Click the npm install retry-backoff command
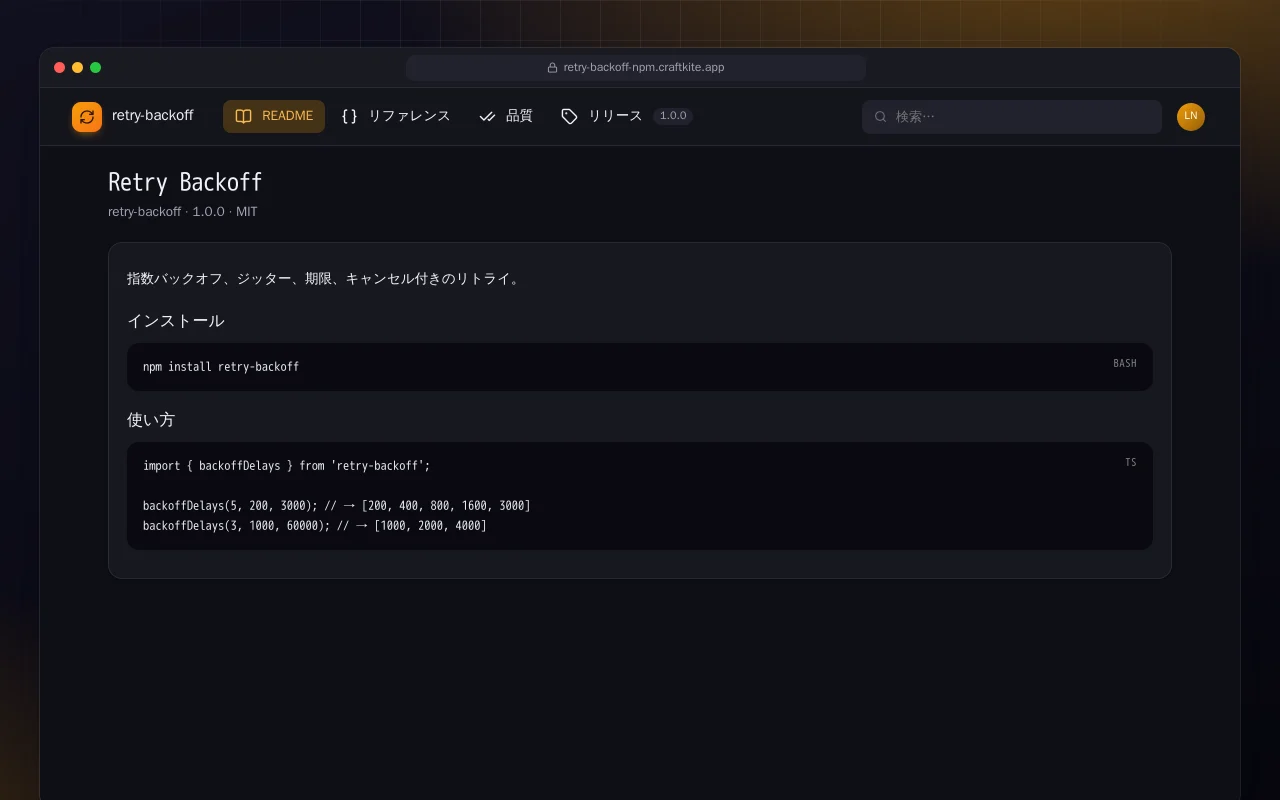Image resolution: width=1280 pixels, height=800 pixels. tap(221, 367)
